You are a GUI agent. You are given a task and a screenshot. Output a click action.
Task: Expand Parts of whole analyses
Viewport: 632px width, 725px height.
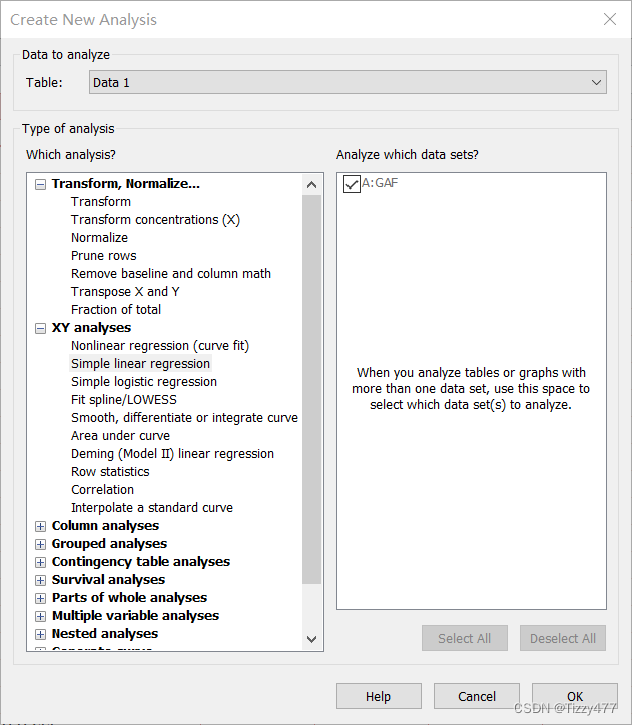click(41, 598)
